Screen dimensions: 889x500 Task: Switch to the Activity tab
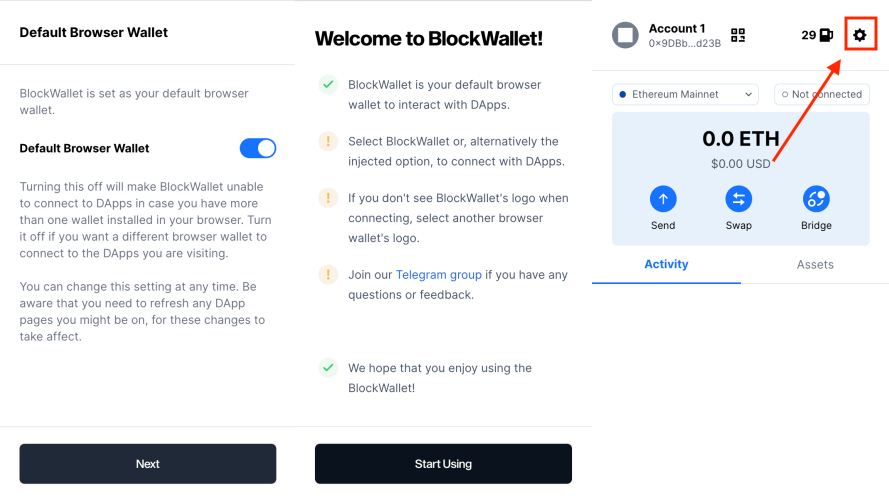(x=666, y=264)
